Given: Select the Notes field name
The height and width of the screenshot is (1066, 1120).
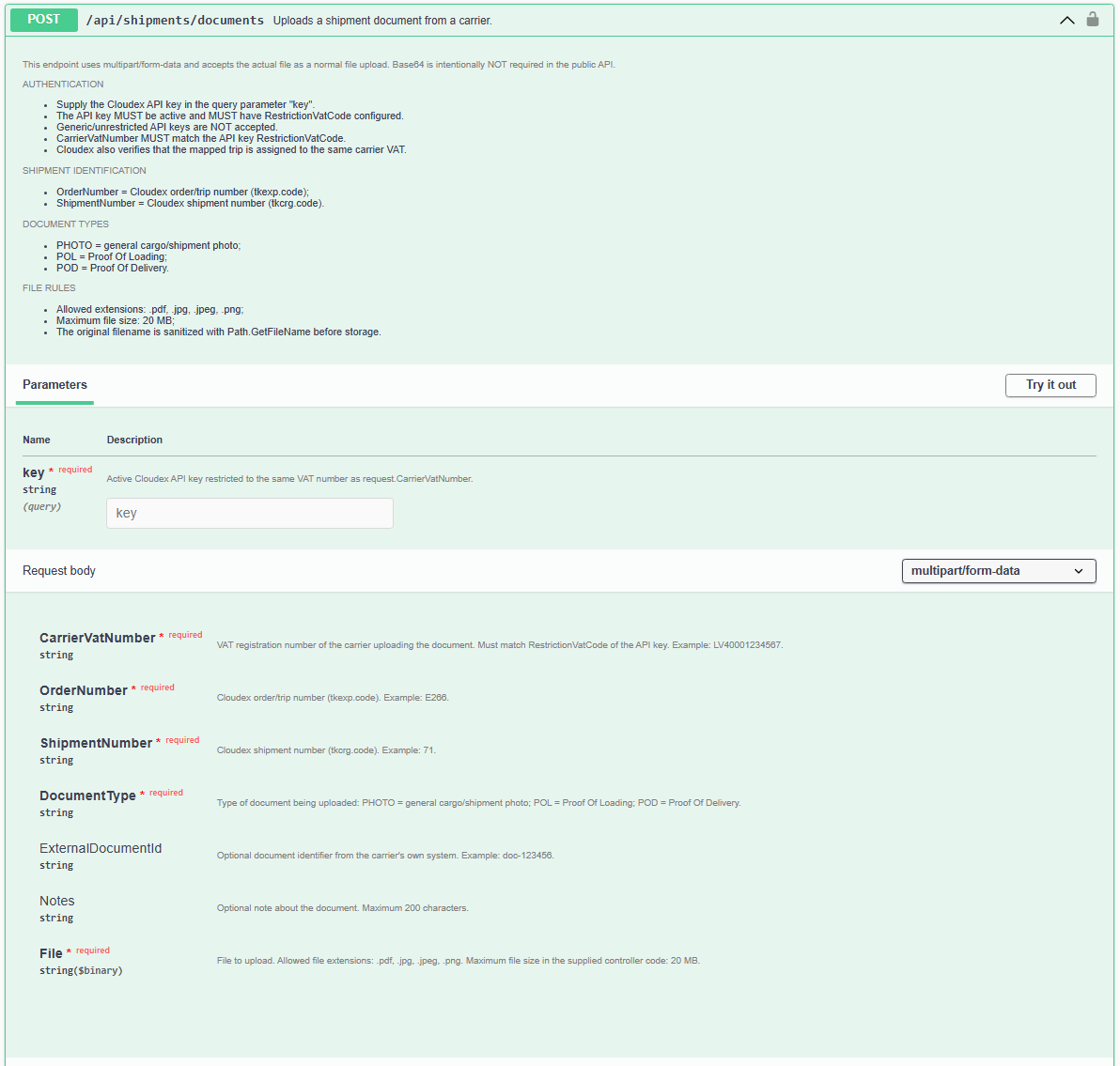Looking at the screenshot, I should pyautogui.click(x=57, y=901).
